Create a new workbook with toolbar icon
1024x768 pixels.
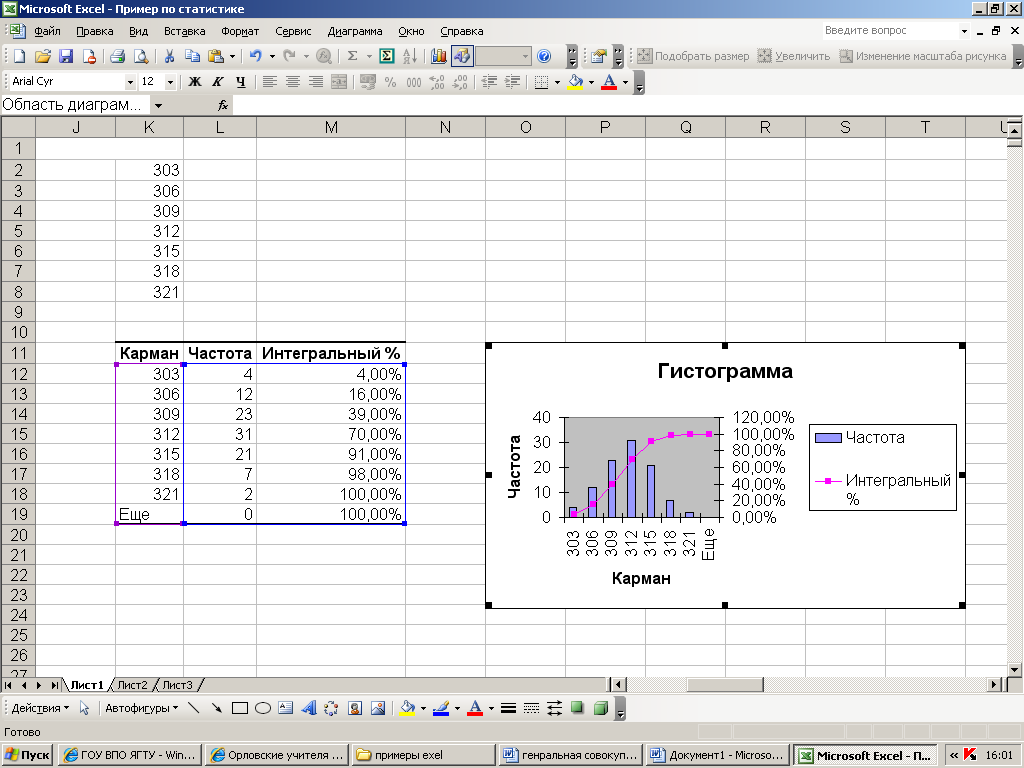click(20, 56)
